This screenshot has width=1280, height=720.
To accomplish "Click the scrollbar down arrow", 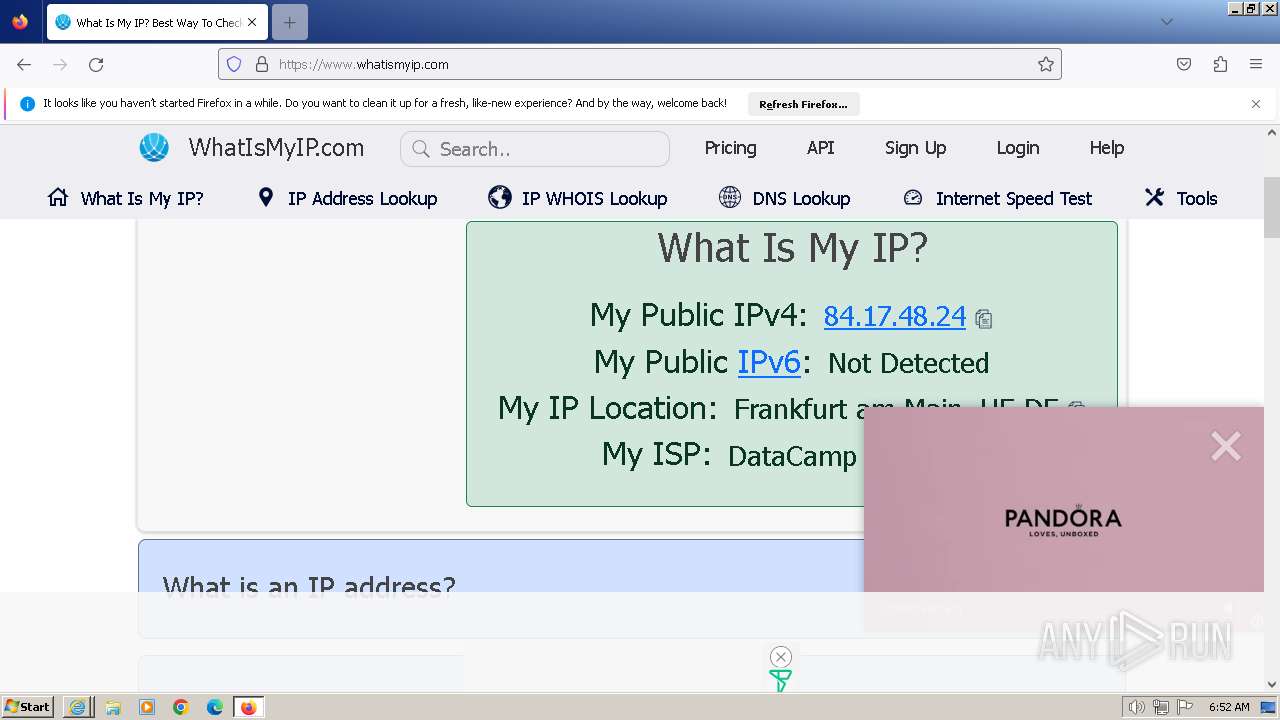I will 1272,684.
